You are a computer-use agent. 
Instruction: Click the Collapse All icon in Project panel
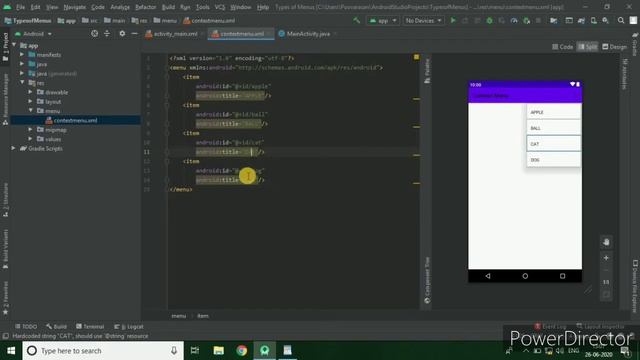[107, 34]
